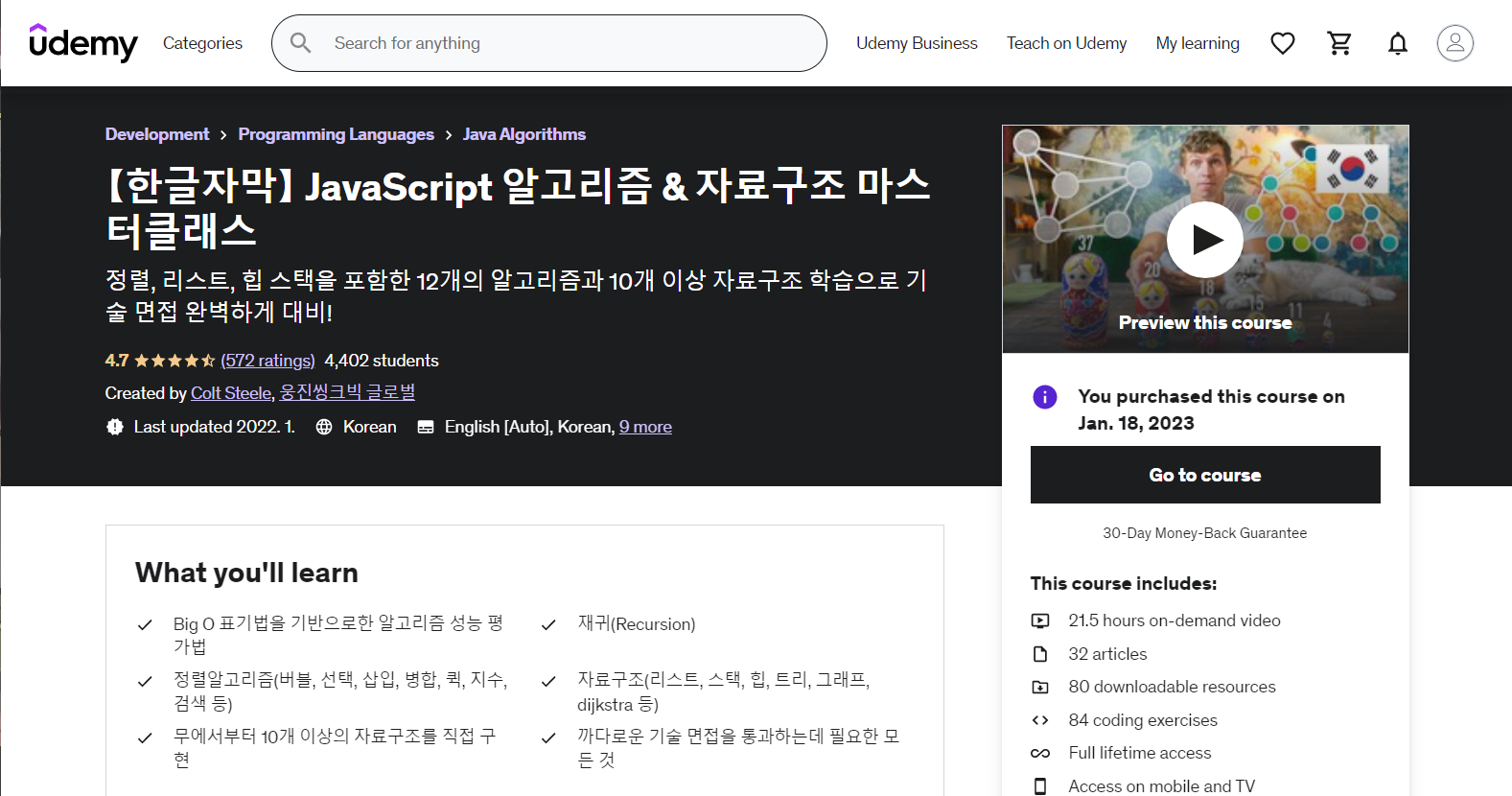Viewport: 1512px width, 796px height.
Task: Click the checkmark beside Big O item
Action: tap(145, 625)
